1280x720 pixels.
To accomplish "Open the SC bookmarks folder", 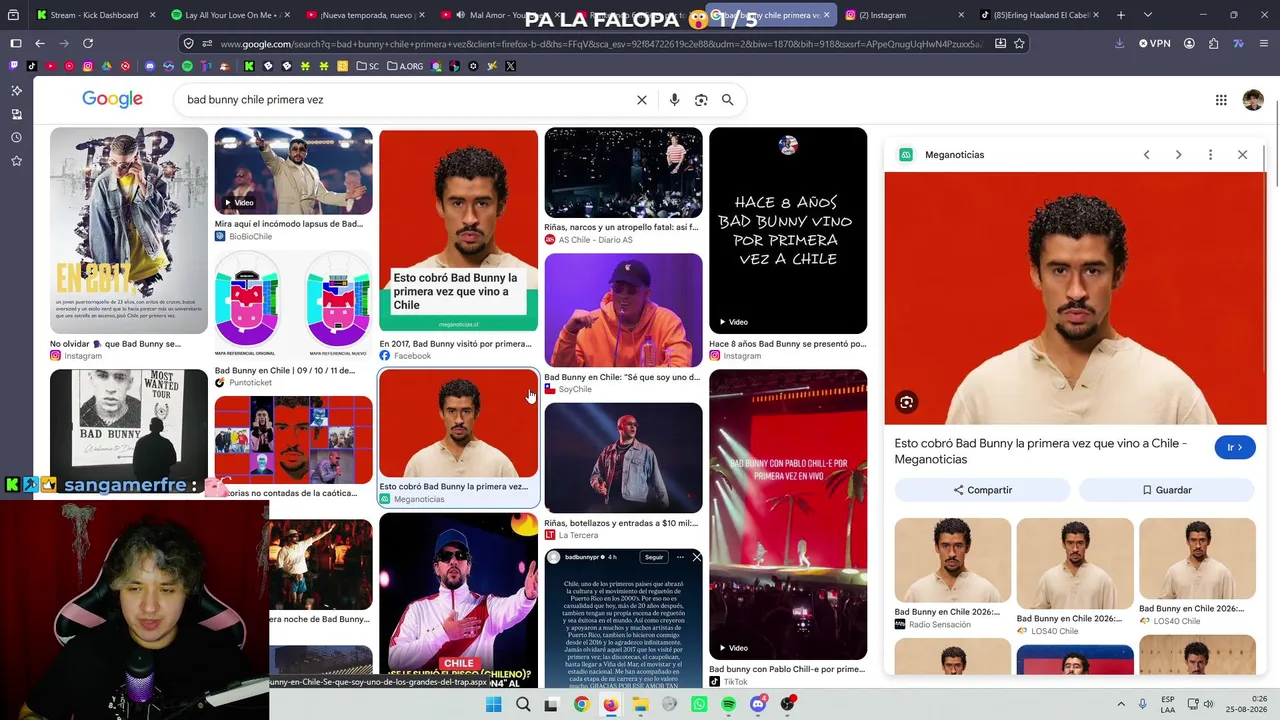I will (367, 66).
